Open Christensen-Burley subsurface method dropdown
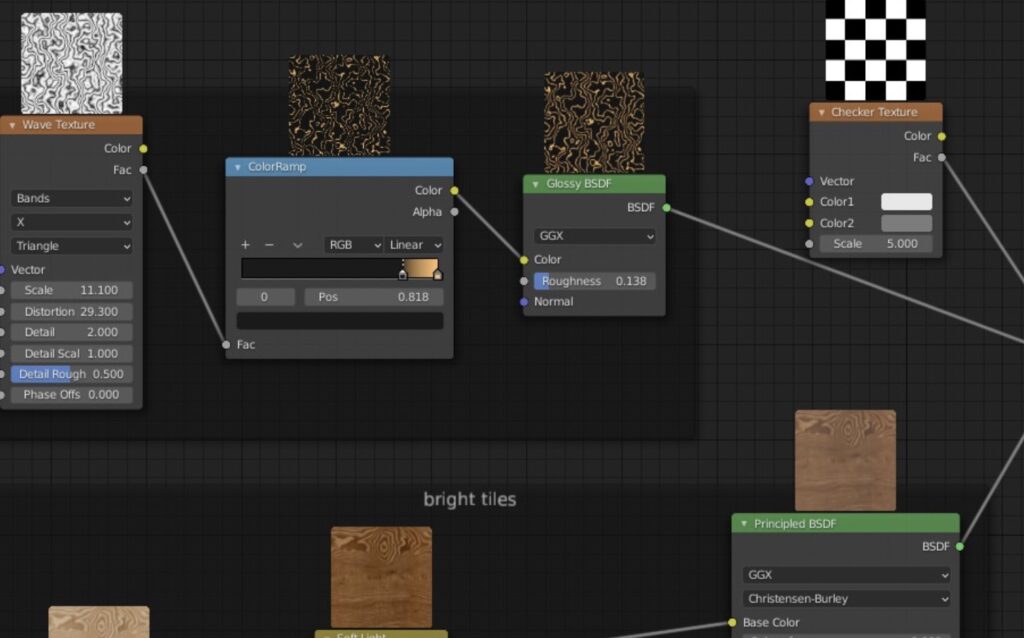Viewport: 1024px width, 638px height. 846,599
